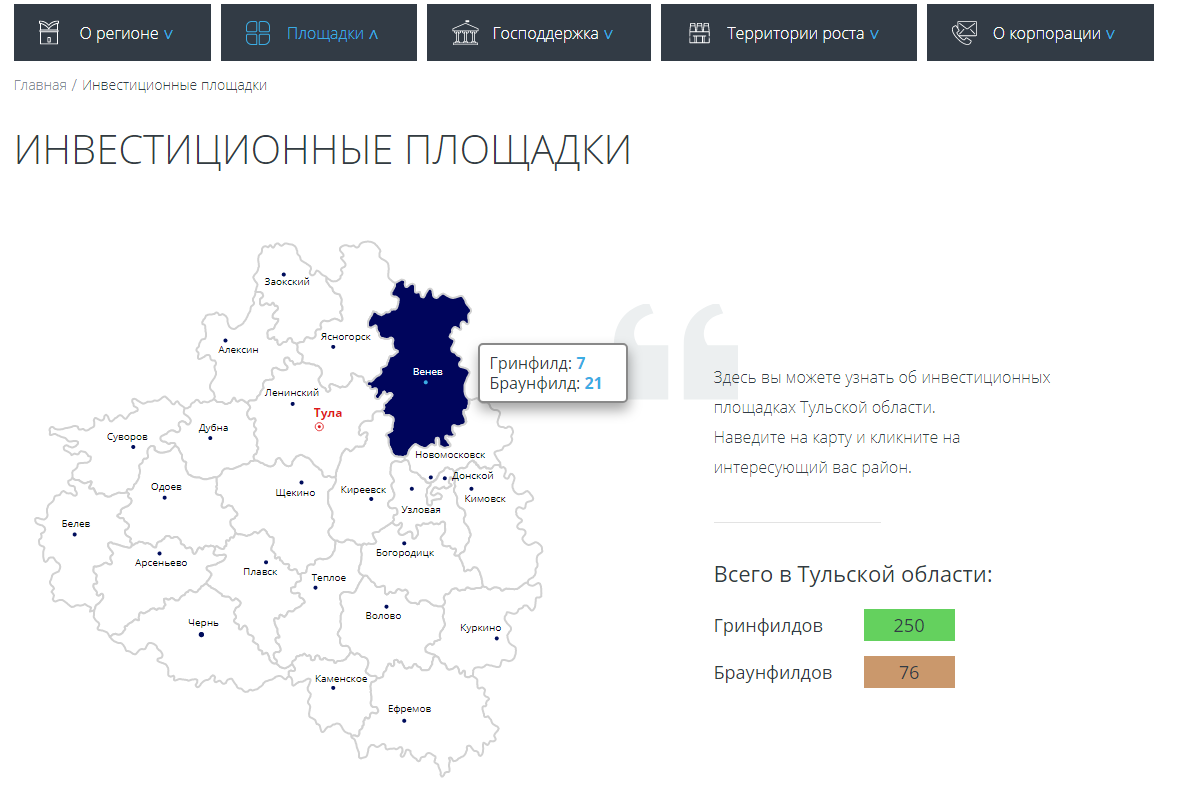The width and height of the screenshot is (1178, 805).
Task: Click the Тула city marker symbol
Action: coord(318,427)
